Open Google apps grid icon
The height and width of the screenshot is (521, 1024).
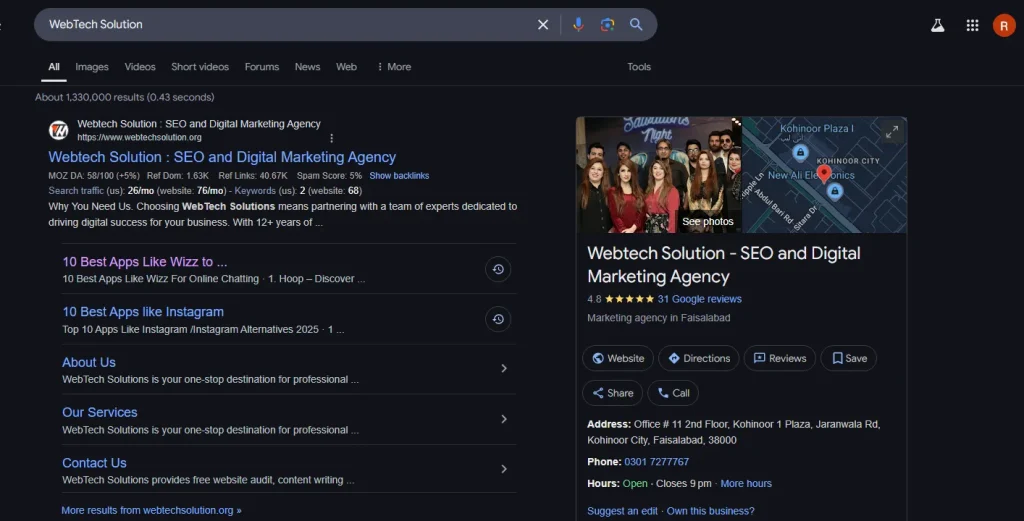pyautogui.click(x=972, y=25)
